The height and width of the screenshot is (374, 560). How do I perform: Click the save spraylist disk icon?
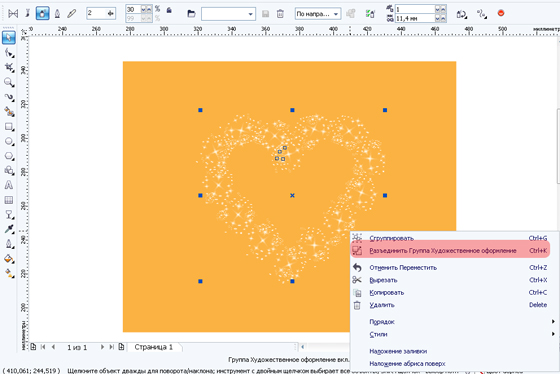[x=265, y=14]
